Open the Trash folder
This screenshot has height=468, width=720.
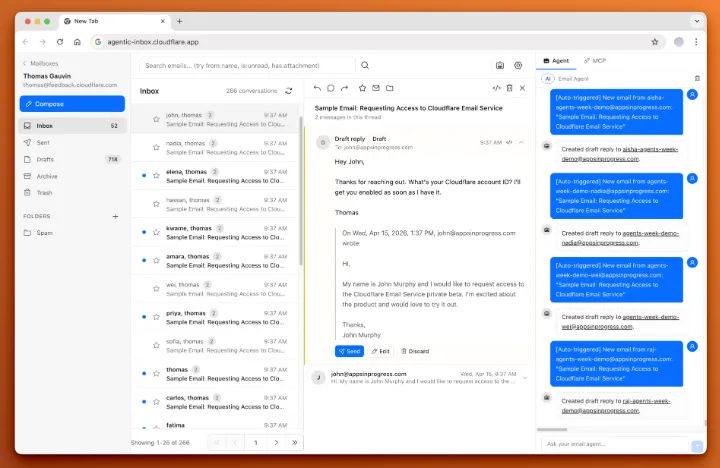tap(72, 193)
